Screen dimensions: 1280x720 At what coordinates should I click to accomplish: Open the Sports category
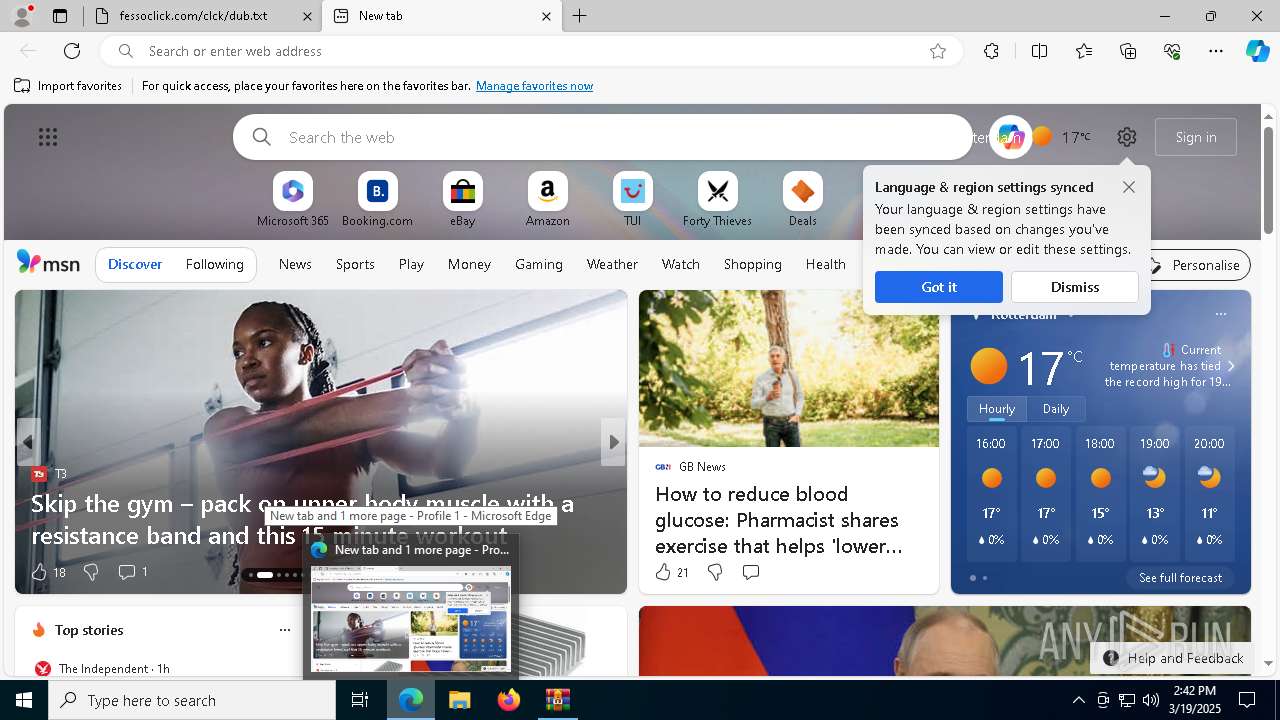(x=355, y=264)
